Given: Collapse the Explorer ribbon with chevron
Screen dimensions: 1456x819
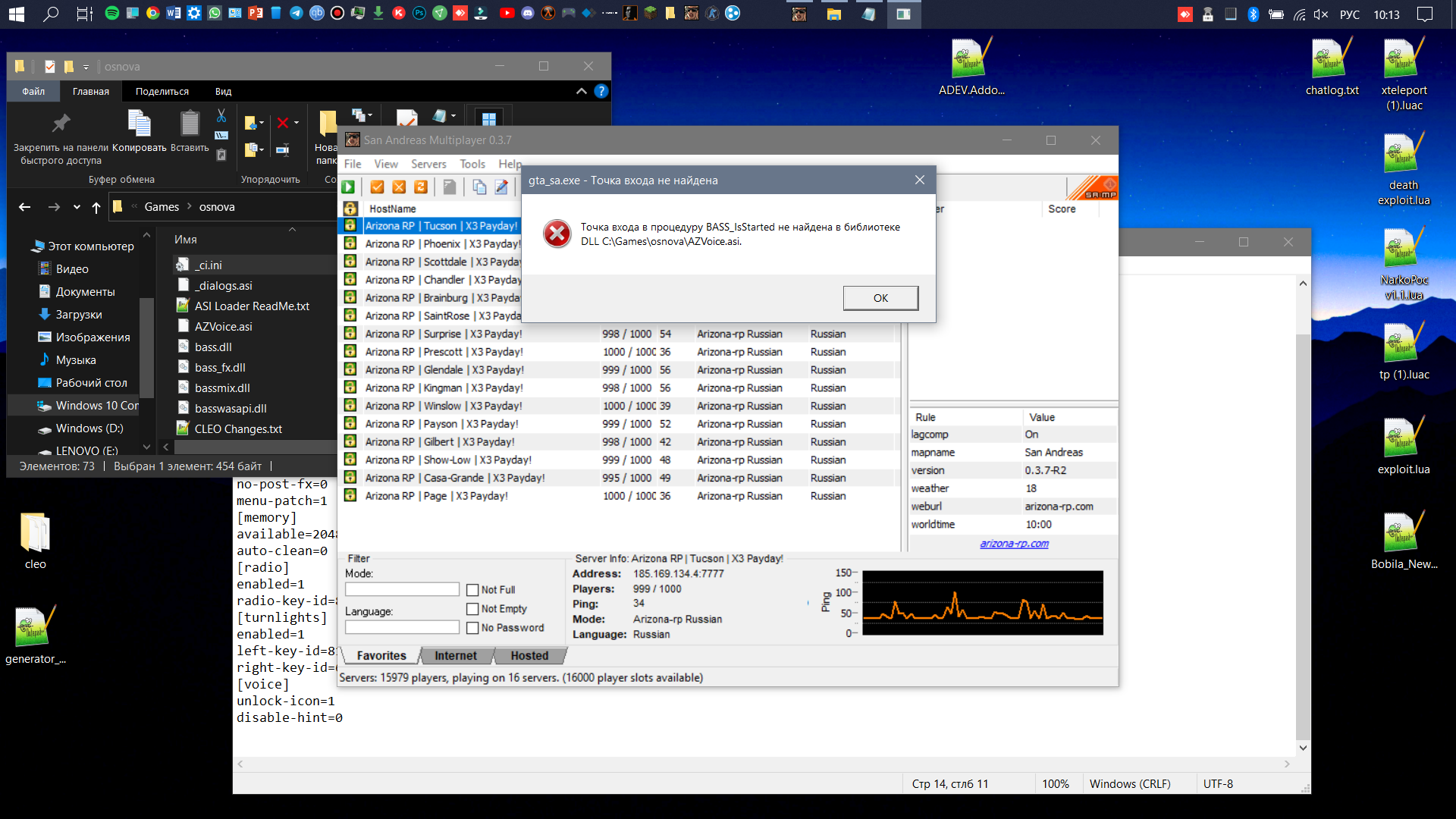Looking at the screenshot, I should 582,91.
